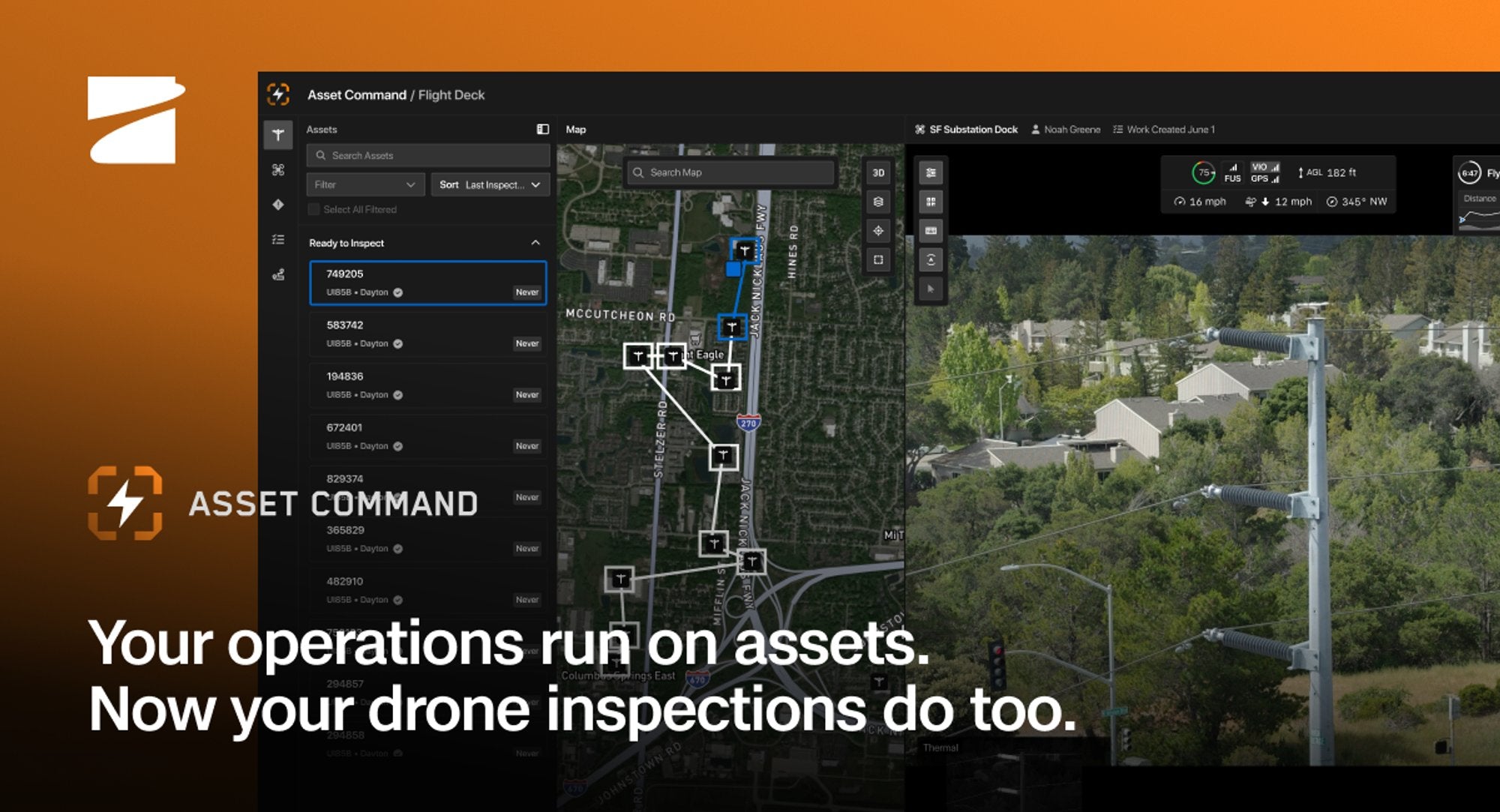The width and height of the screenshot is (1500, 812).
Task: Center map on location crosshair icon
Action: click(x=878, y=231)
